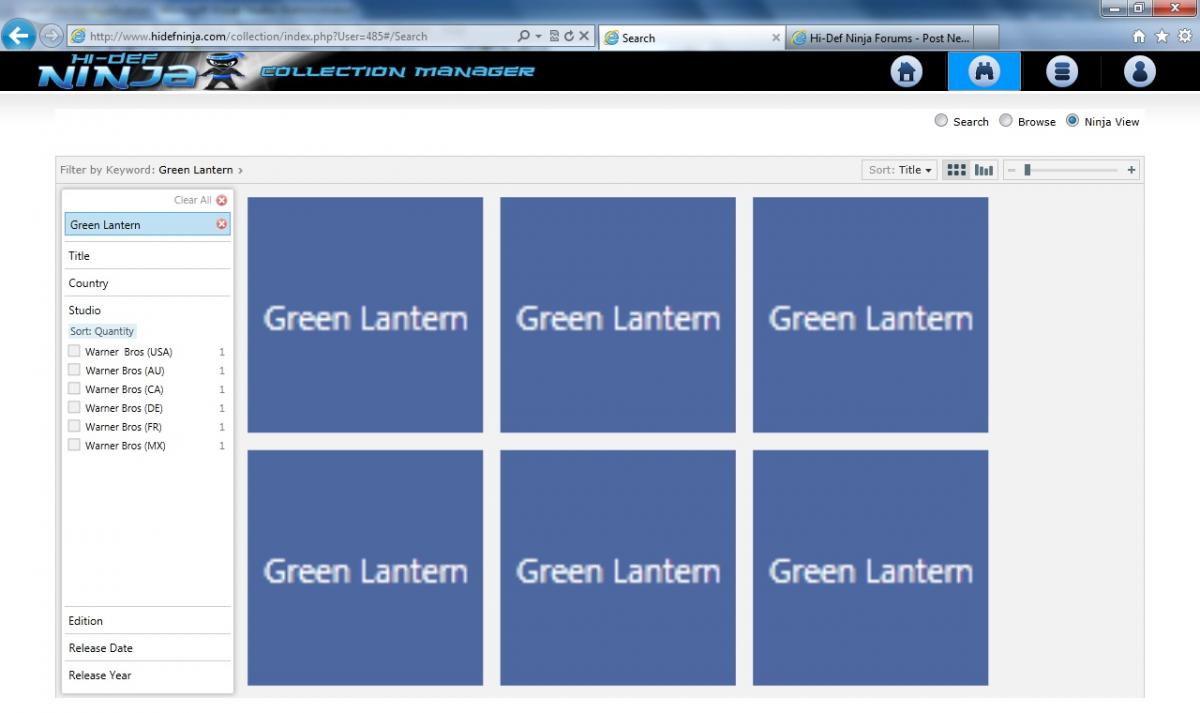Viewport: 1200px width, 713px height.
Task: Open a new blank browser tab
Action: (x=987, y=38)
